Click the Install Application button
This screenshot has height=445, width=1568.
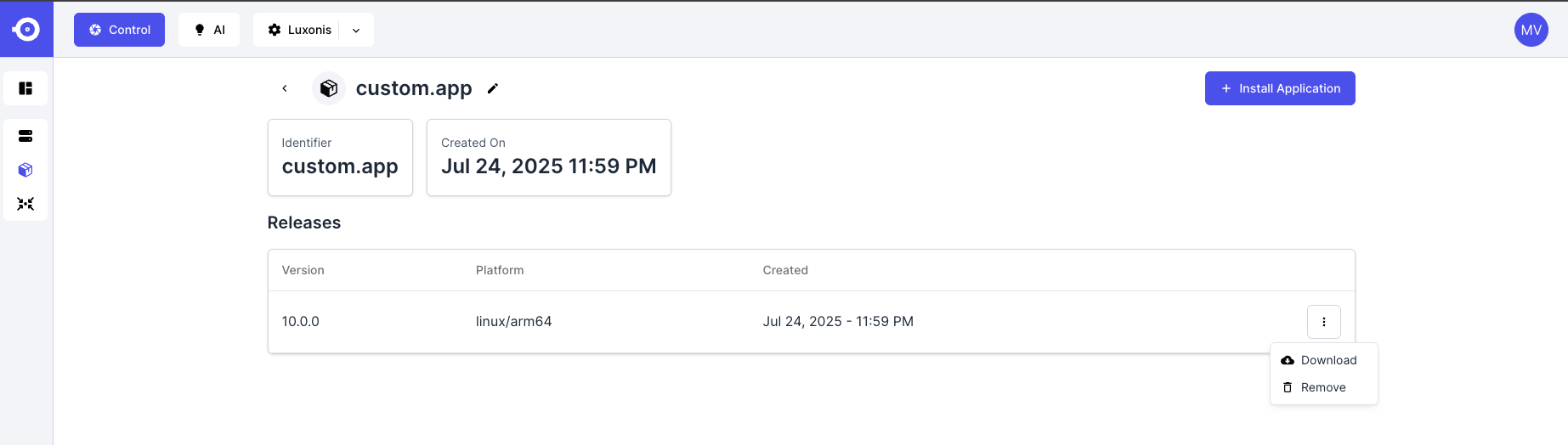pyautogui.click(x=1280, y=88)
